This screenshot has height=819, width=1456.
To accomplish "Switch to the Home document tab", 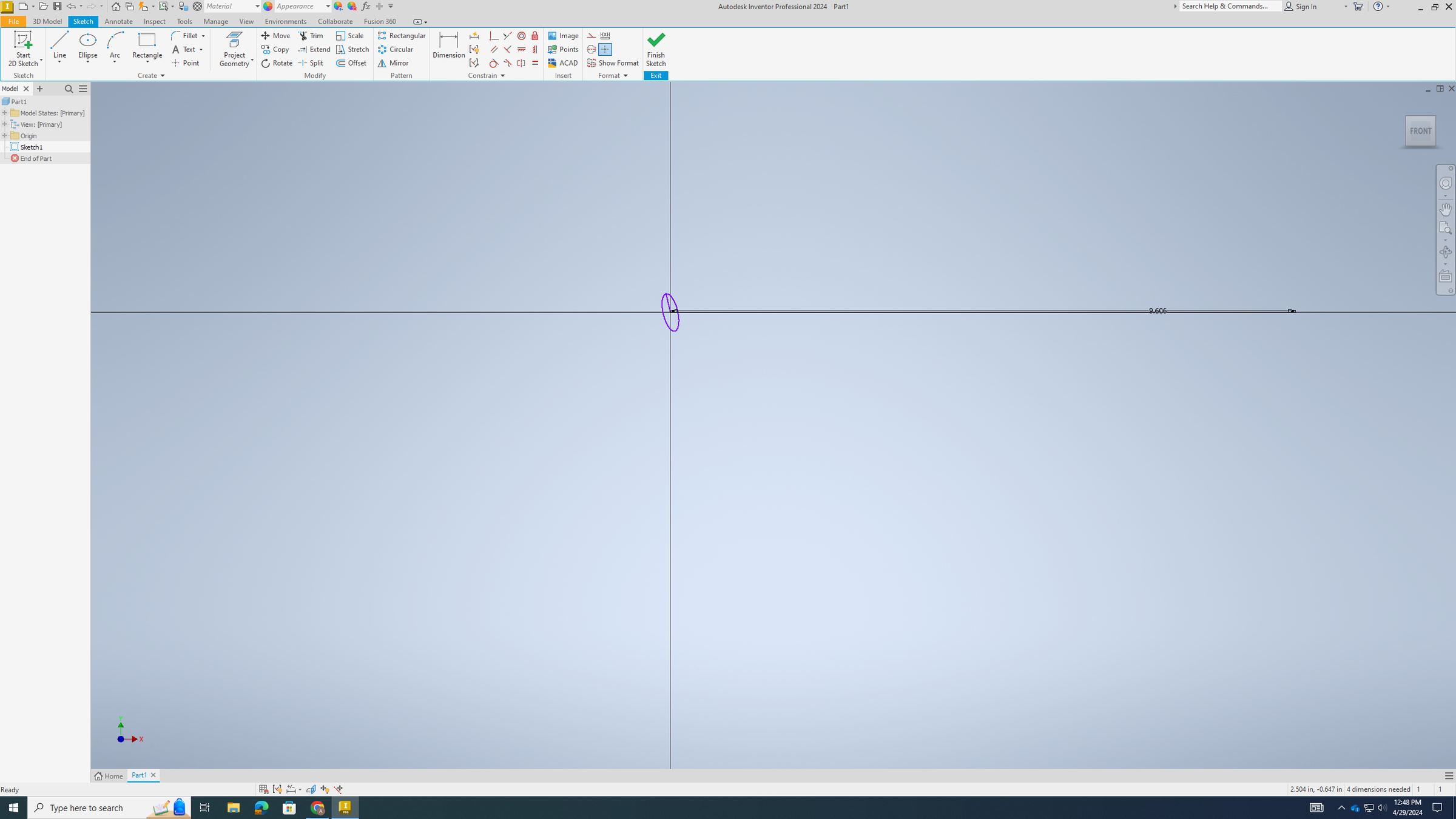I will pyautogui.click(x=109, y=776).
